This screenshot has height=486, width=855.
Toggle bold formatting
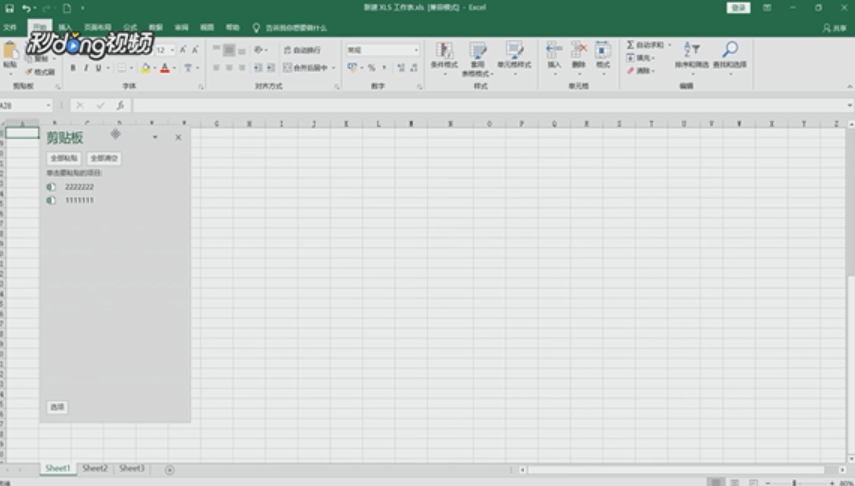tap(73, 68)
